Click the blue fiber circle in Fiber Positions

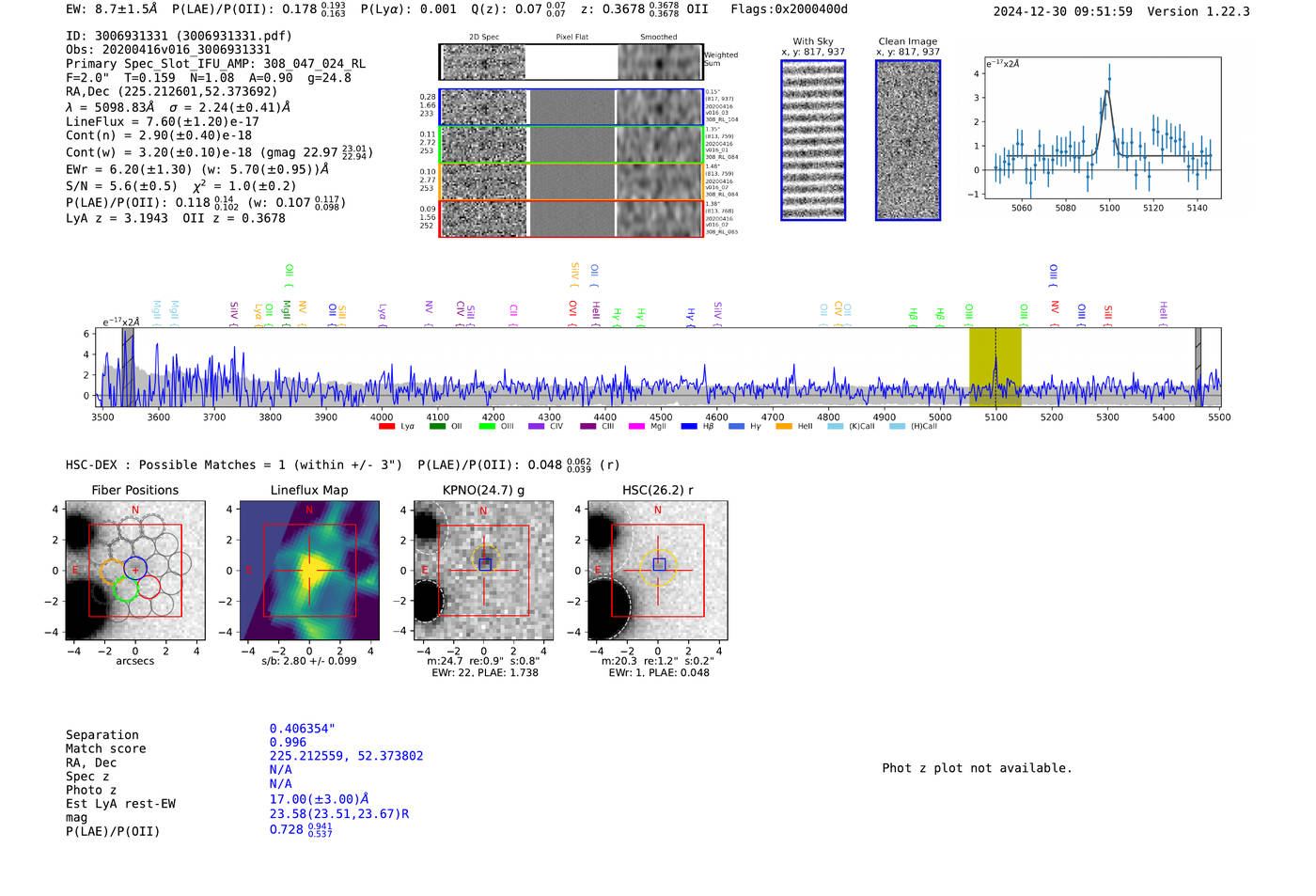pos(135,567)
